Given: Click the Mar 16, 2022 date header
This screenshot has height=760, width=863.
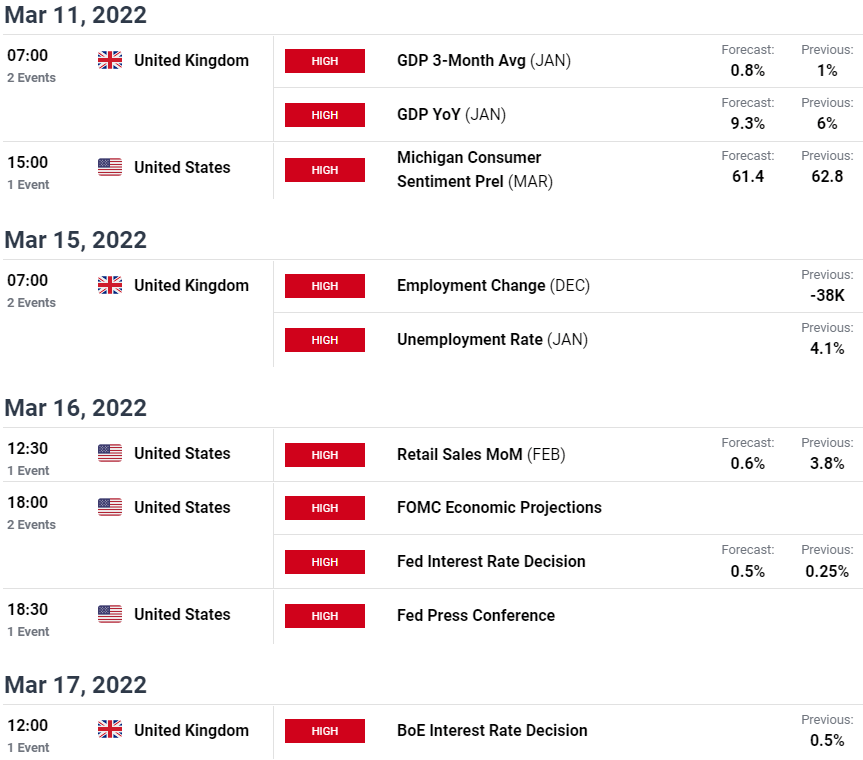Looking at the screenshot, I should [x=75, y=408].
